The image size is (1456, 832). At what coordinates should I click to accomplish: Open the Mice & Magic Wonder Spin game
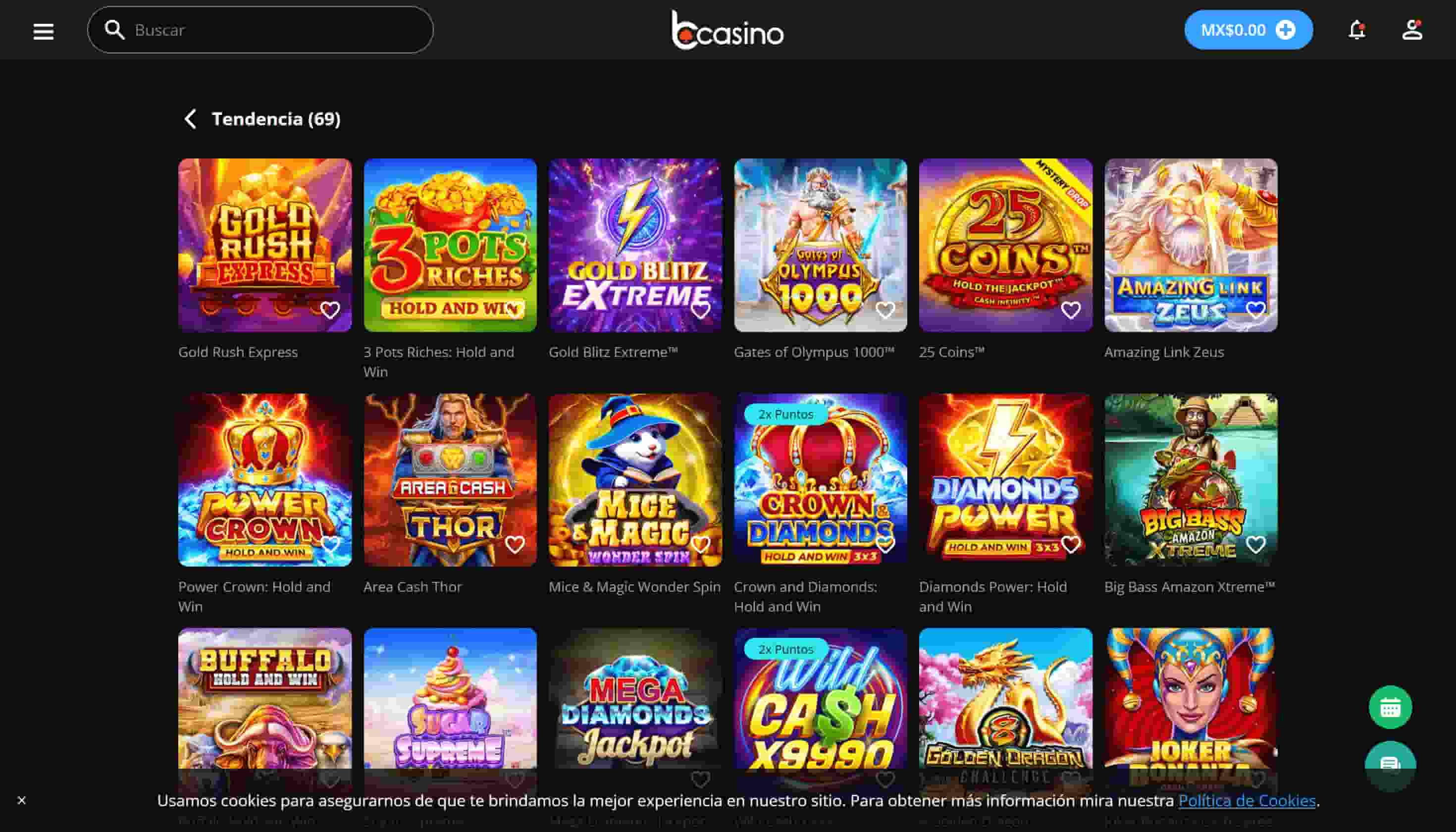point(635,479)
